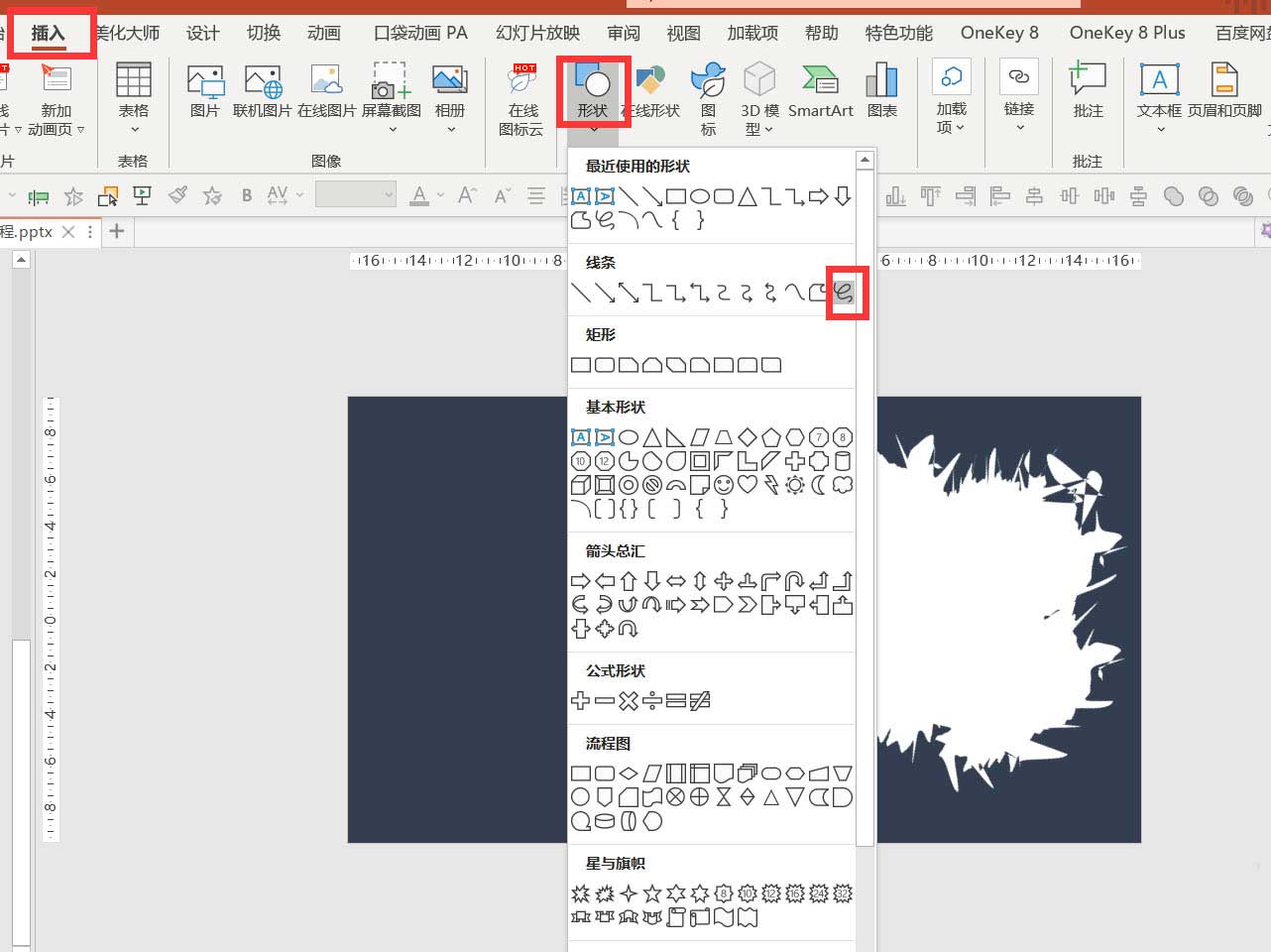The image size is (1271, 952).
Task: Pick the smiley face shape
Action: pos(724,485)
